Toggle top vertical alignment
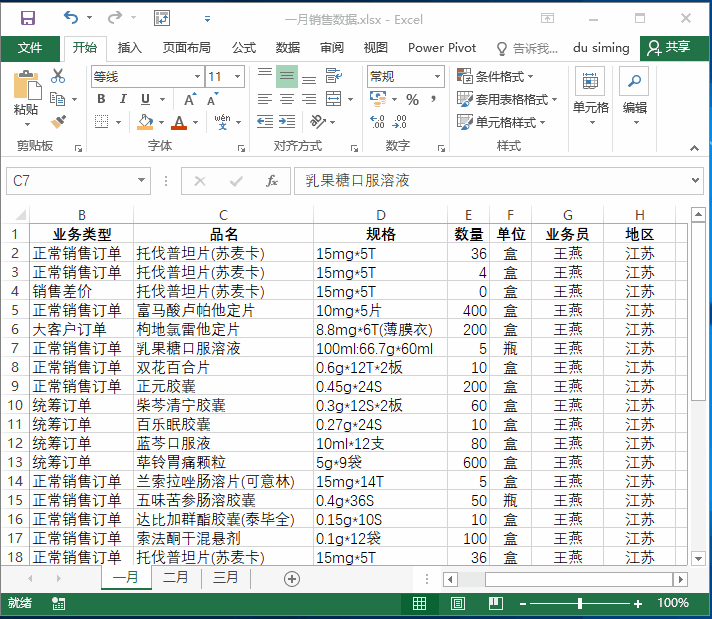 pyautogui.click(x=265, y=75)
